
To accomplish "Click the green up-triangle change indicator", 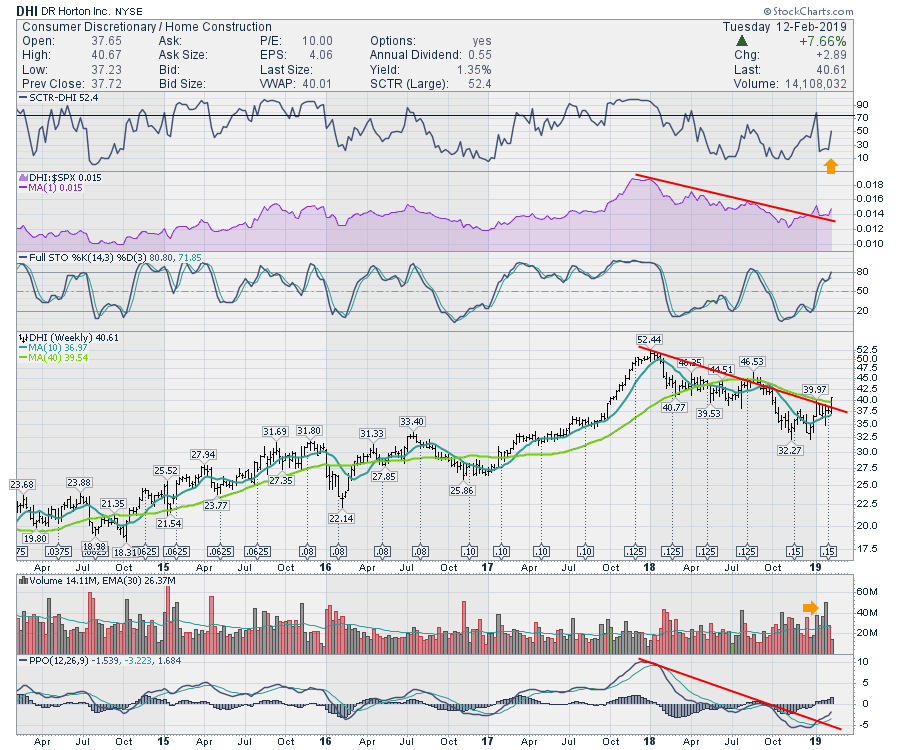I will pos(742,41).
